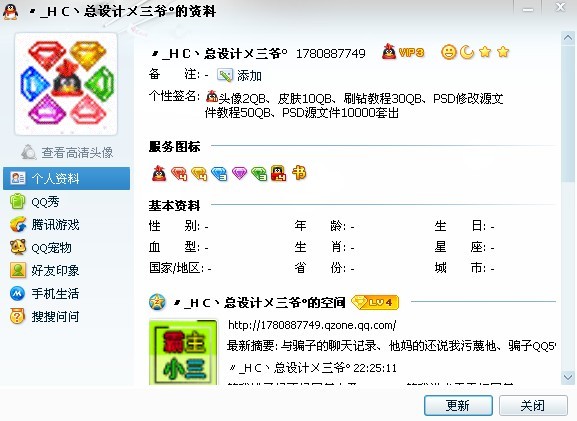Click the moon level icon

tap(467, 52)
